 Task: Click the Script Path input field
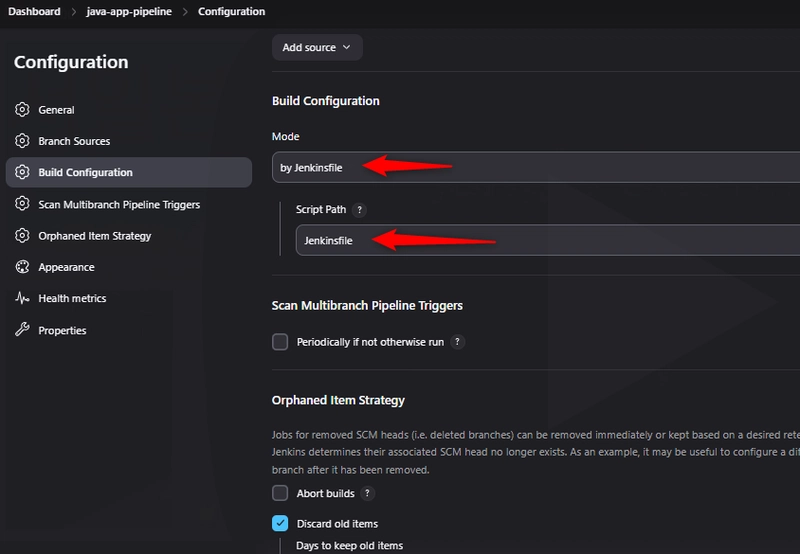click(547, 240)
